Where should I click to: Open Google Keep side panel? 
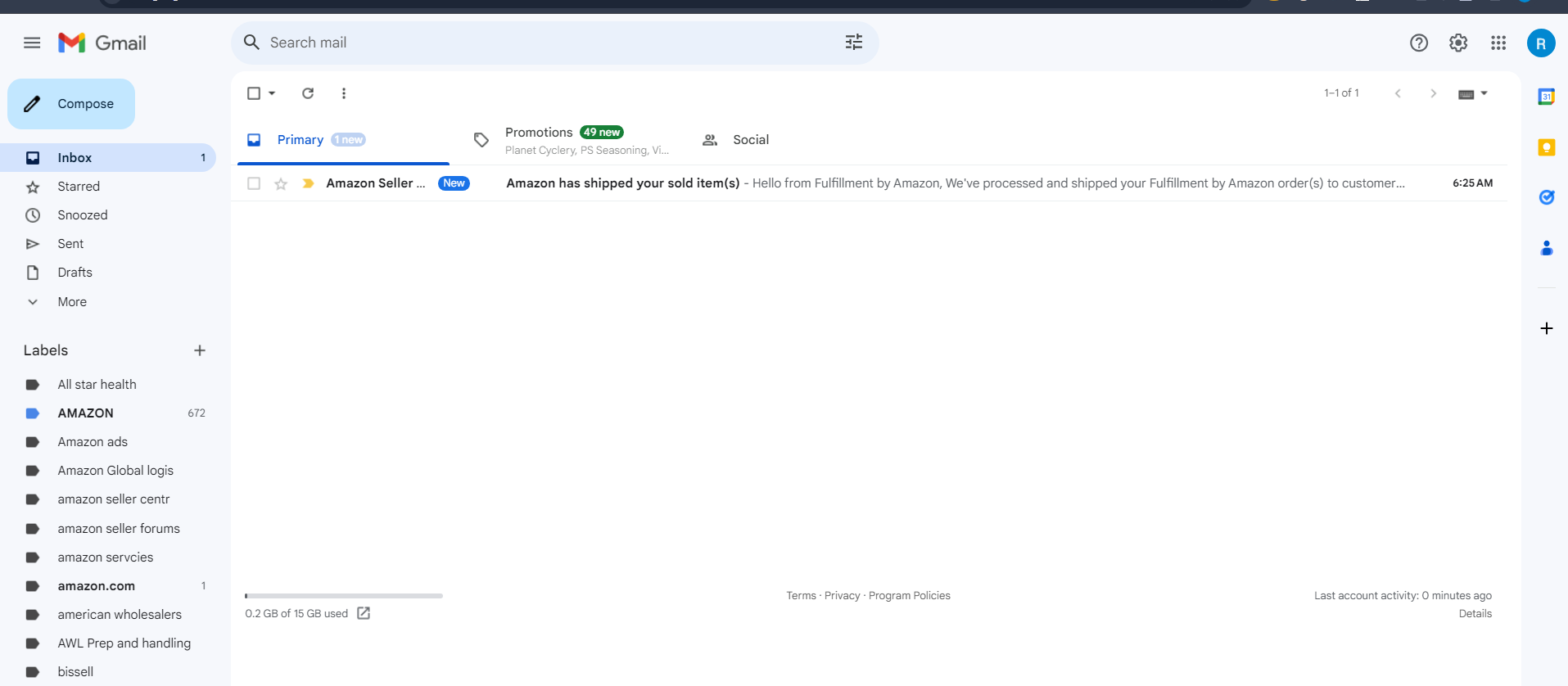coord(1547,147)
